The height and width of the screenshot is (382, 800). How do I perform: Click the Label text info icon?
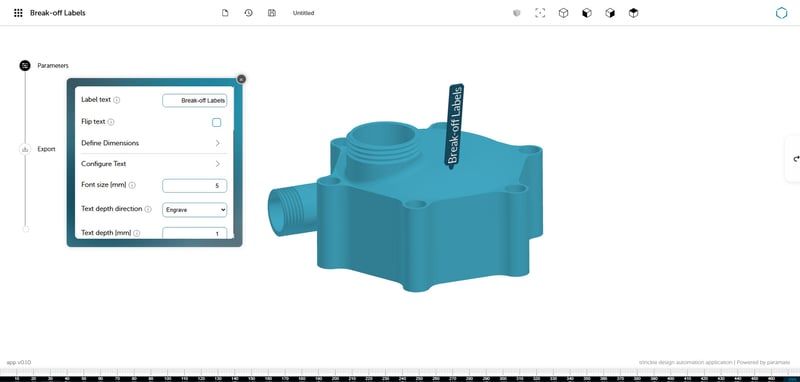tap(116, 100)
